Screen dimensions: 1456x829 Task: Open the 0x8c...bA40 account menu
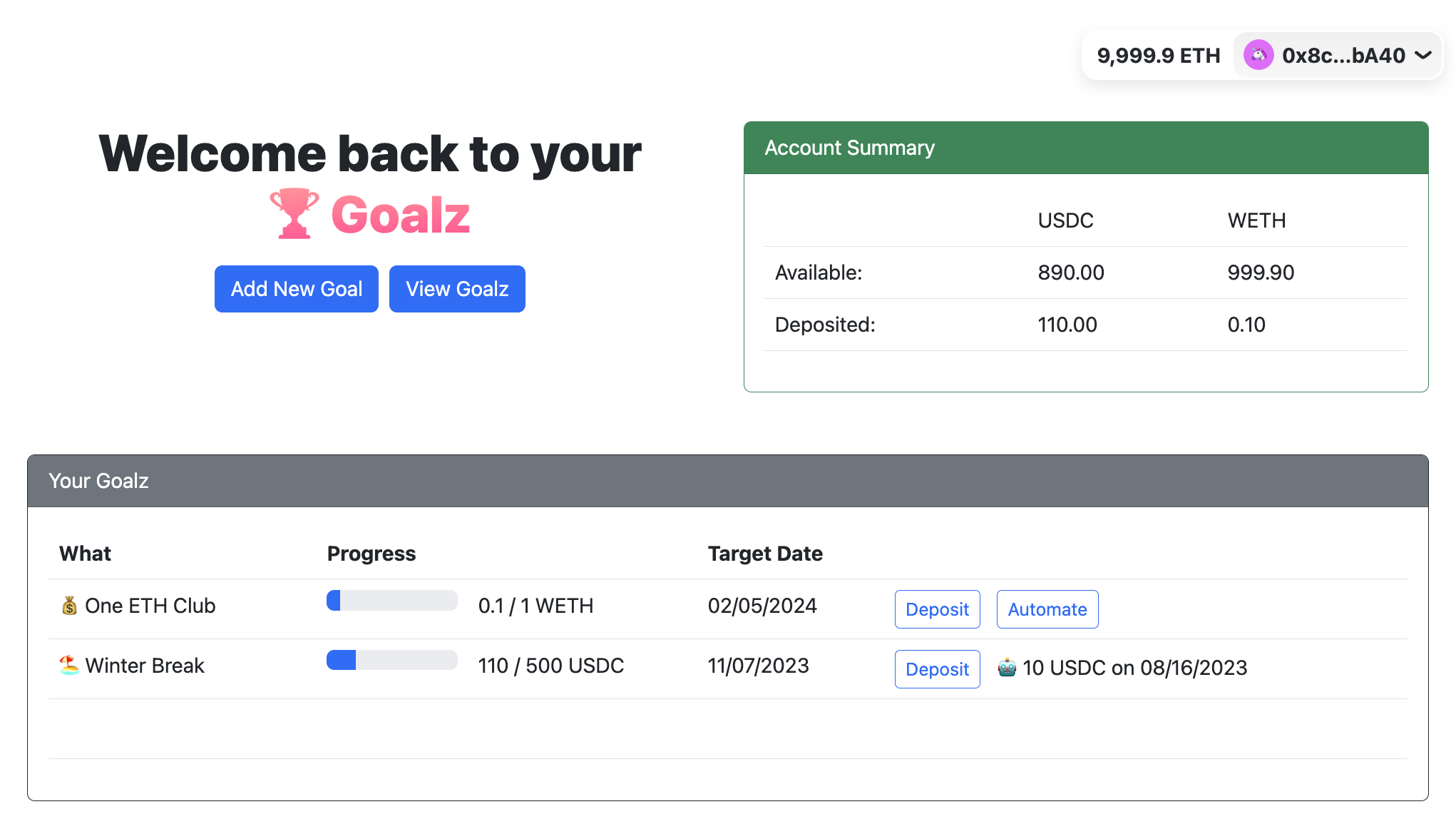1343,55
